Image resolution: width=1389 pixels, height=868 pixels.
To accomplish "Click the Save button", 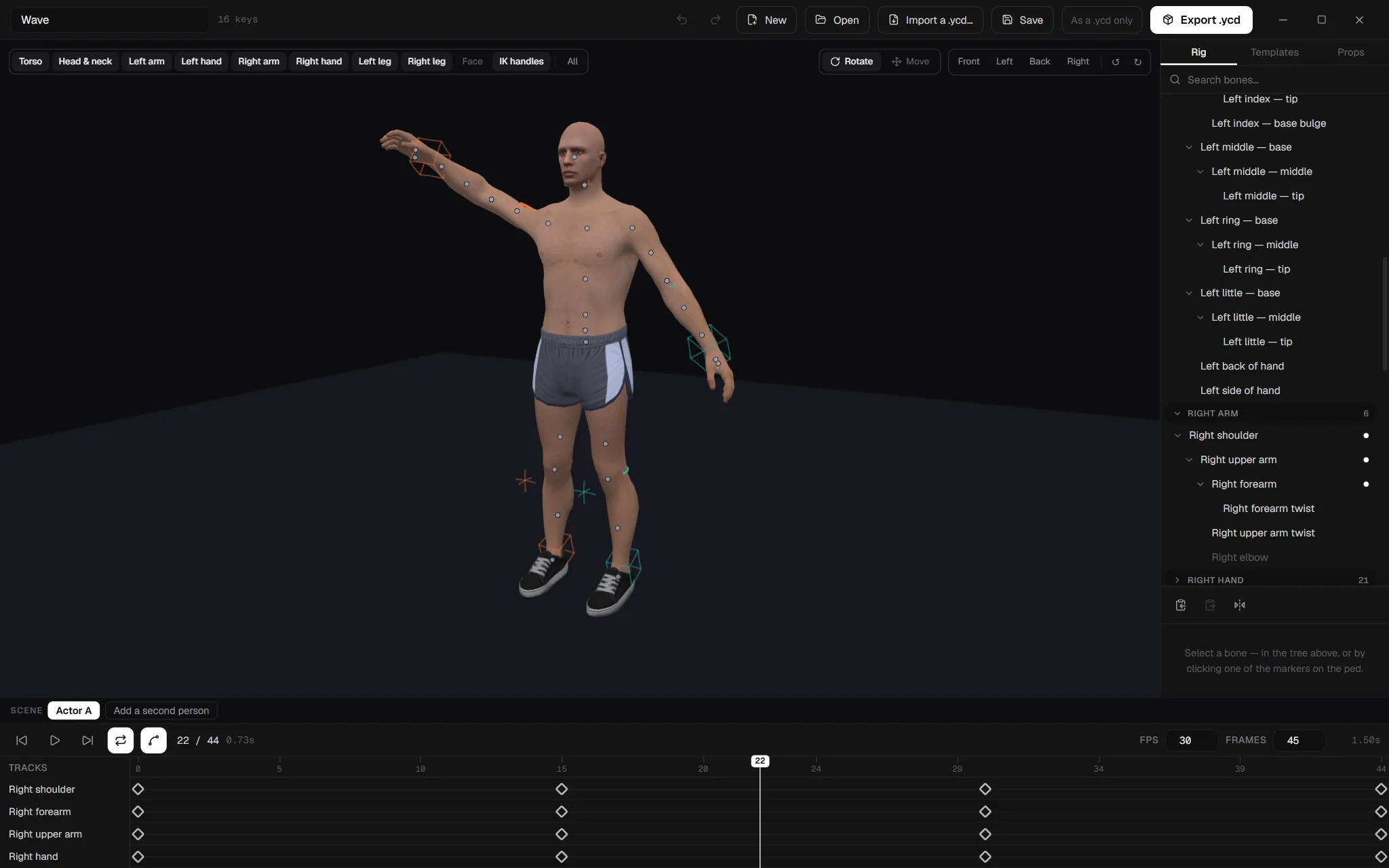I will coord(1022,20).
